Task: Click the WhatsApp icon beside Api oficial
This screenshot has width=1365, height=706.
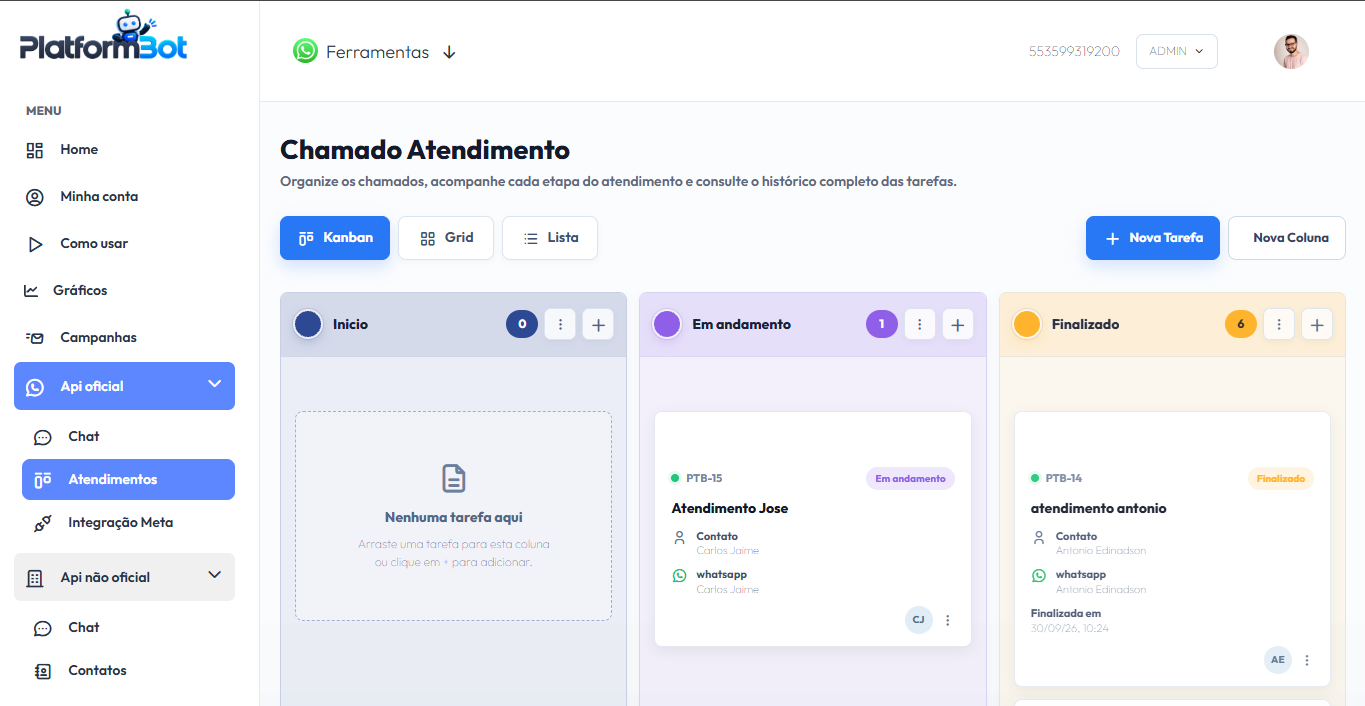Action: click(x=36, y=387)
